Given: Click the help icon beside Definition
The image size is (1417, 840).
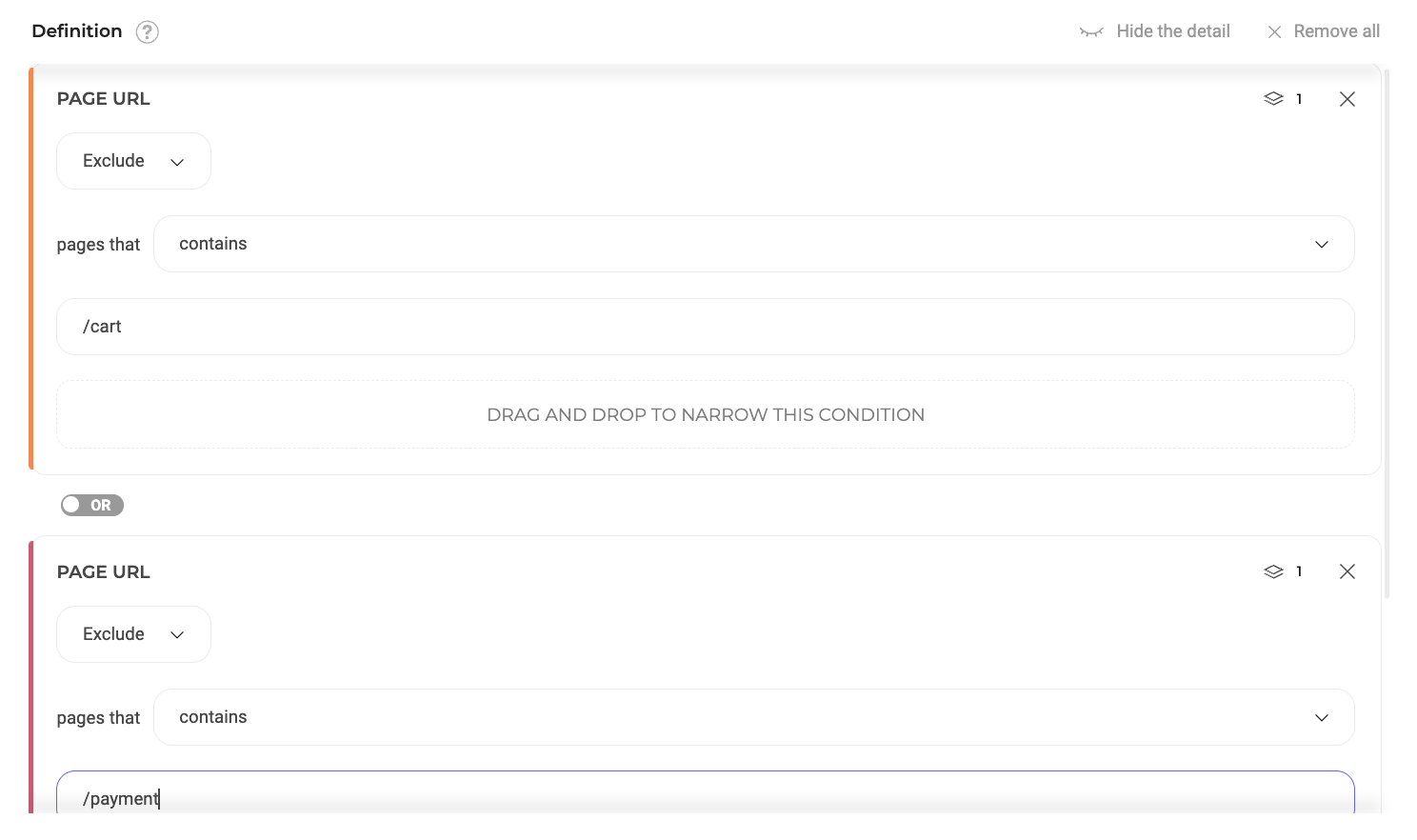Looking at the screenshot, I should pos(147,32).
